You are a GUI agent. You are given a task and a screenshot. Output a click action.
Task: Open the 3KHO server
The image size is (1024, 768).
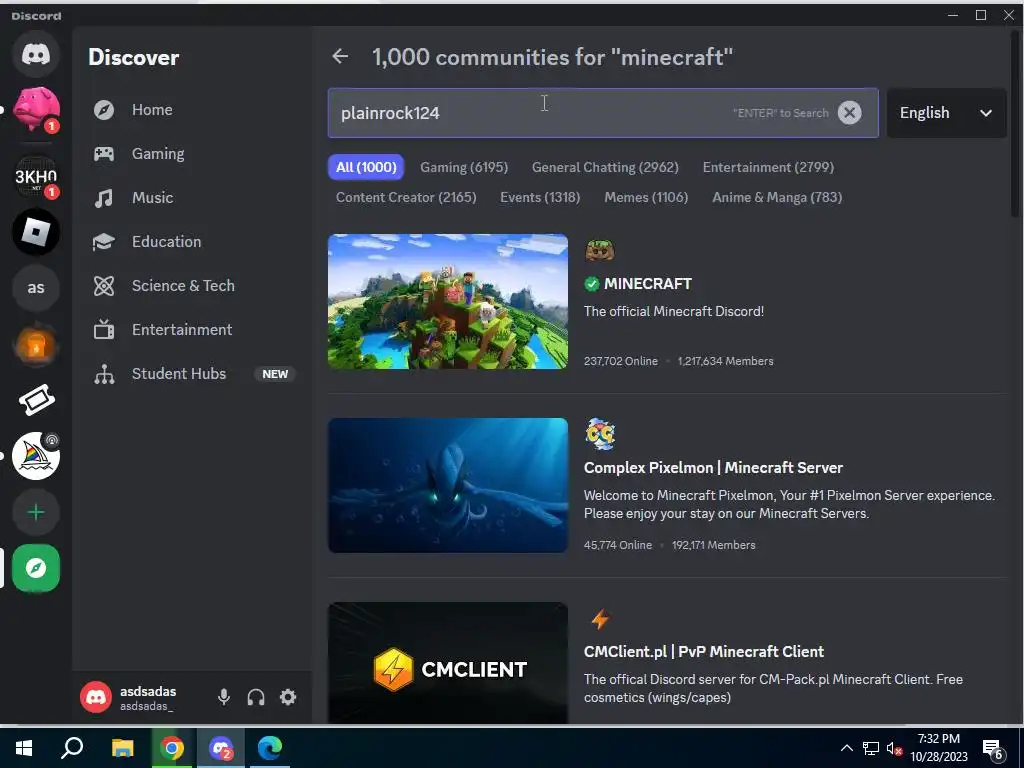pyautogui.click(x=36, y=176)
